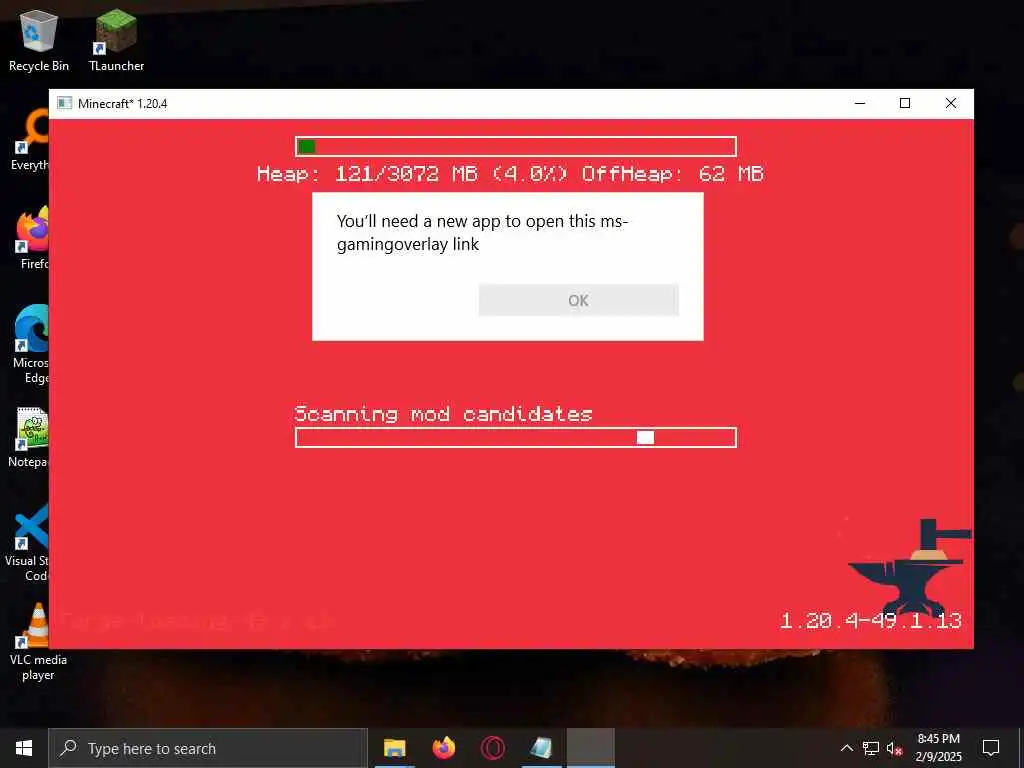Open the Windows Start menu
This screenshot has width=1024, height=768.
click(x=24, y=748)
